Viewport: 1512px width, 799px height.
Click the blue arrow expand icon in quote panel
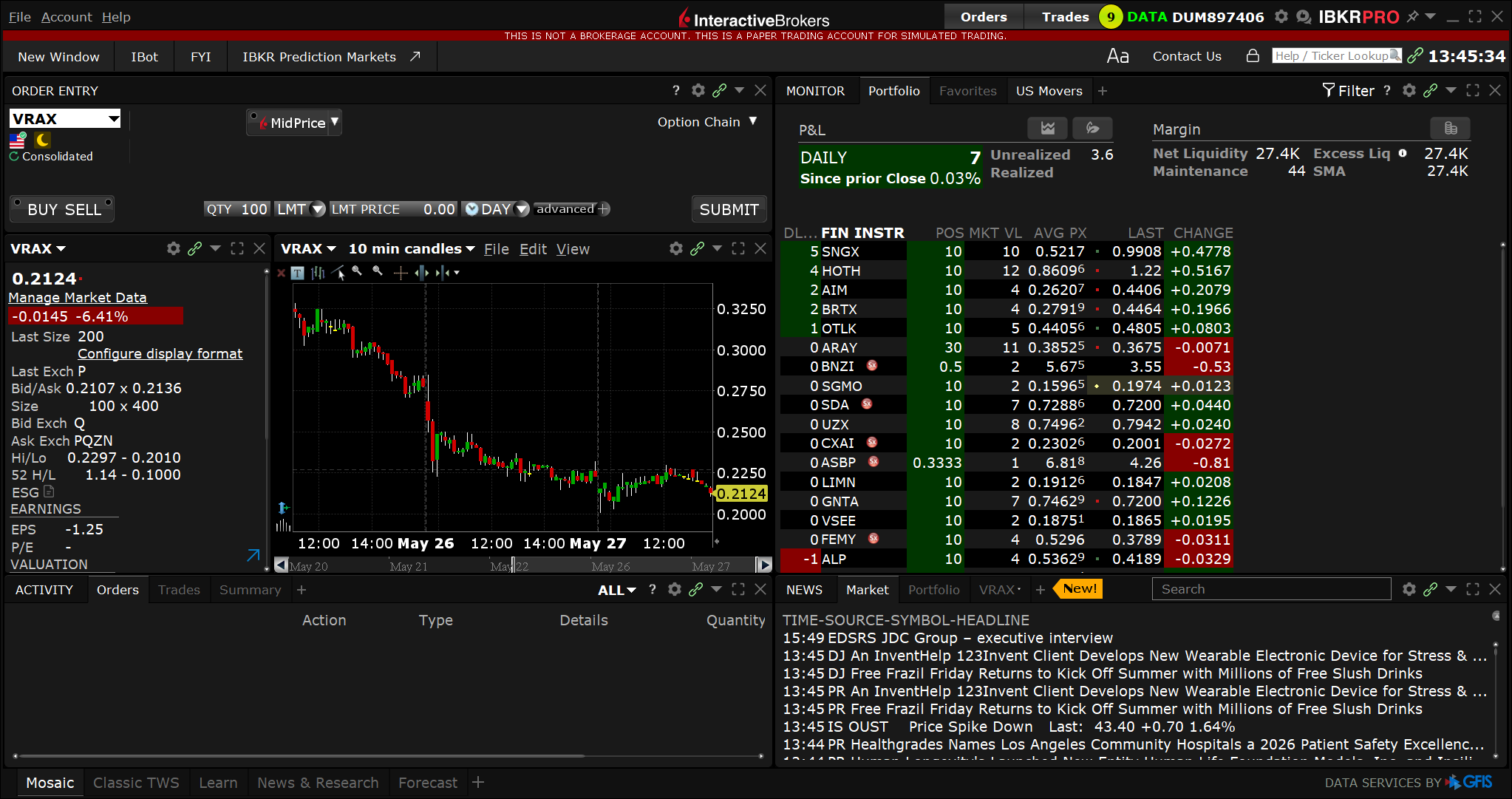253,555
